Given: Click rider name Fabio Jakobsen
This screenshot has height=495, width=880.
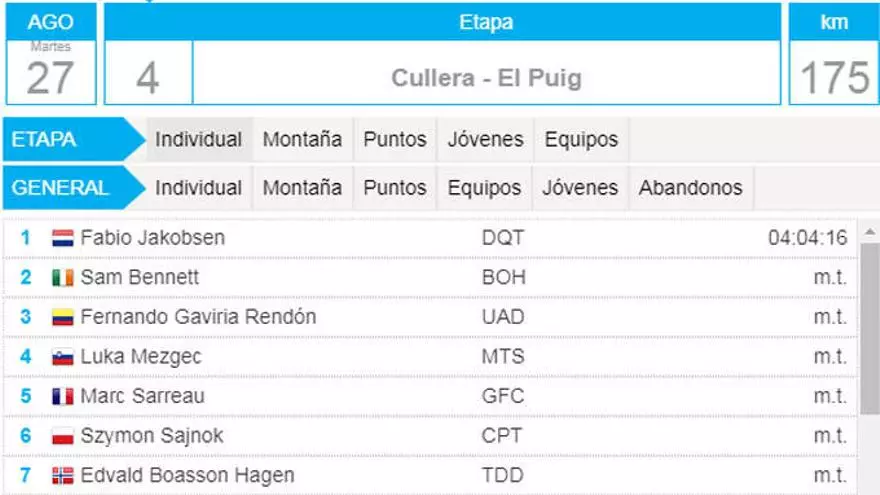Looking at the screenshot, I should tap(152, 238).
